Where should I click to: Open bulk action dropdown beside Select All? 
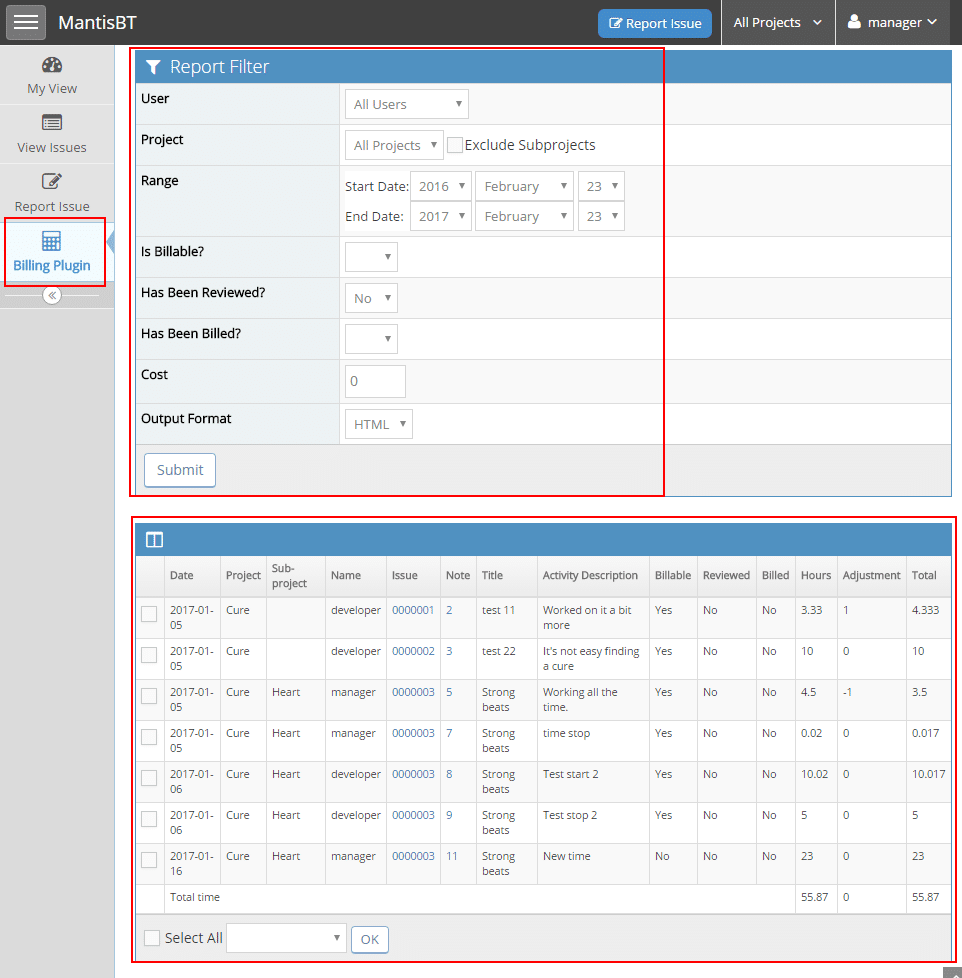tap(286, 938)
